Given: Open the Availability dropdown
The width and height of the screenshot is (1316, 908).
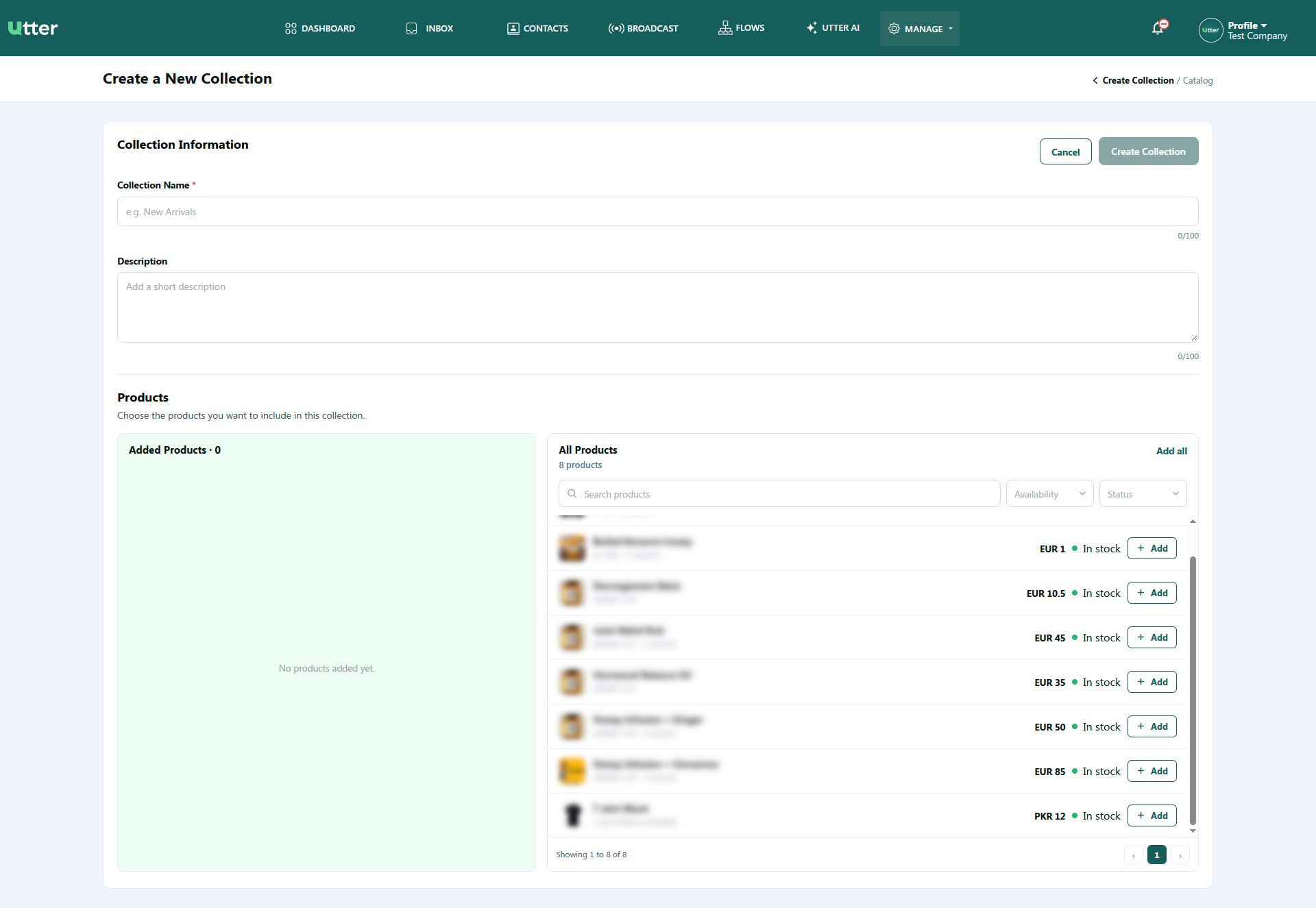Looking at the screenshot, I should pyautogui.click(x=1049, y=493).
